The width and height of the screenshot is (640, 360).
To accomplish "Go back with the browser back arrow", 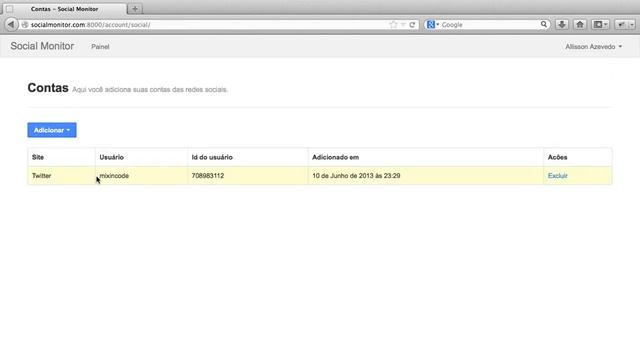I will [x=11, y=24].
